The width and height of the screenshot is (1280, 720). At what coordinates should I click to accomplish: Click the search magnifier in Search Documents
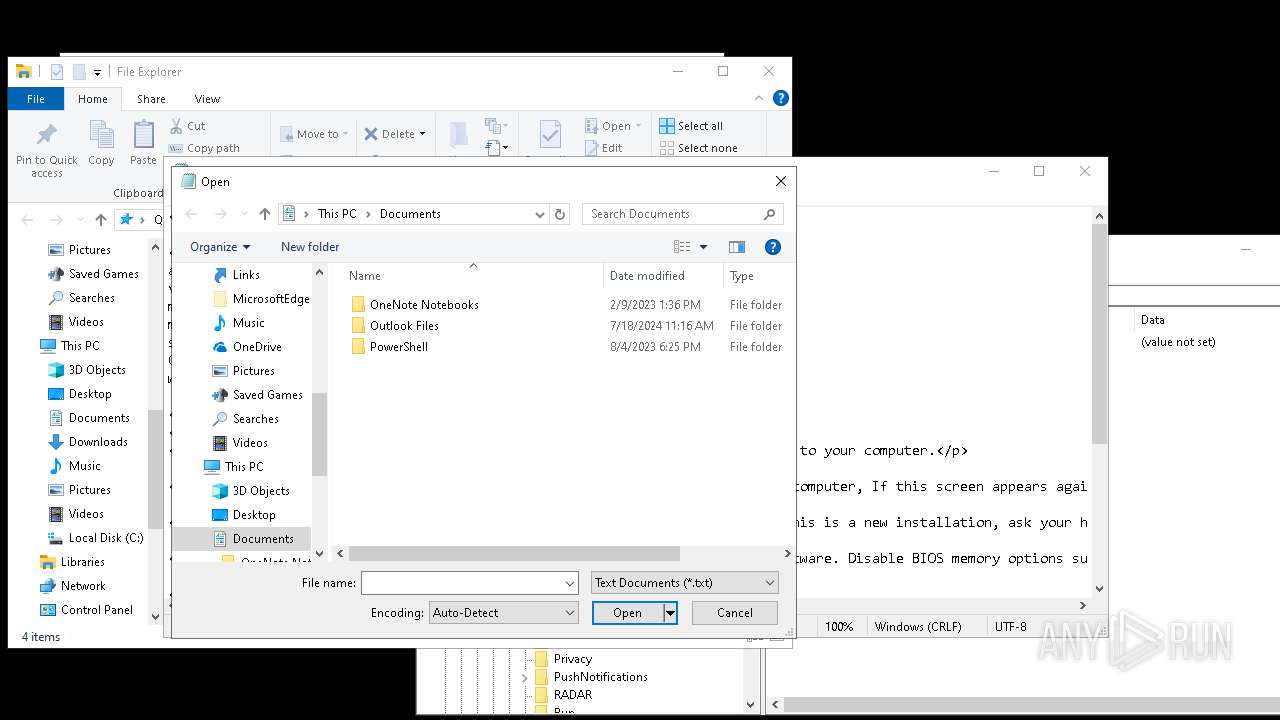tap(769, 214)
